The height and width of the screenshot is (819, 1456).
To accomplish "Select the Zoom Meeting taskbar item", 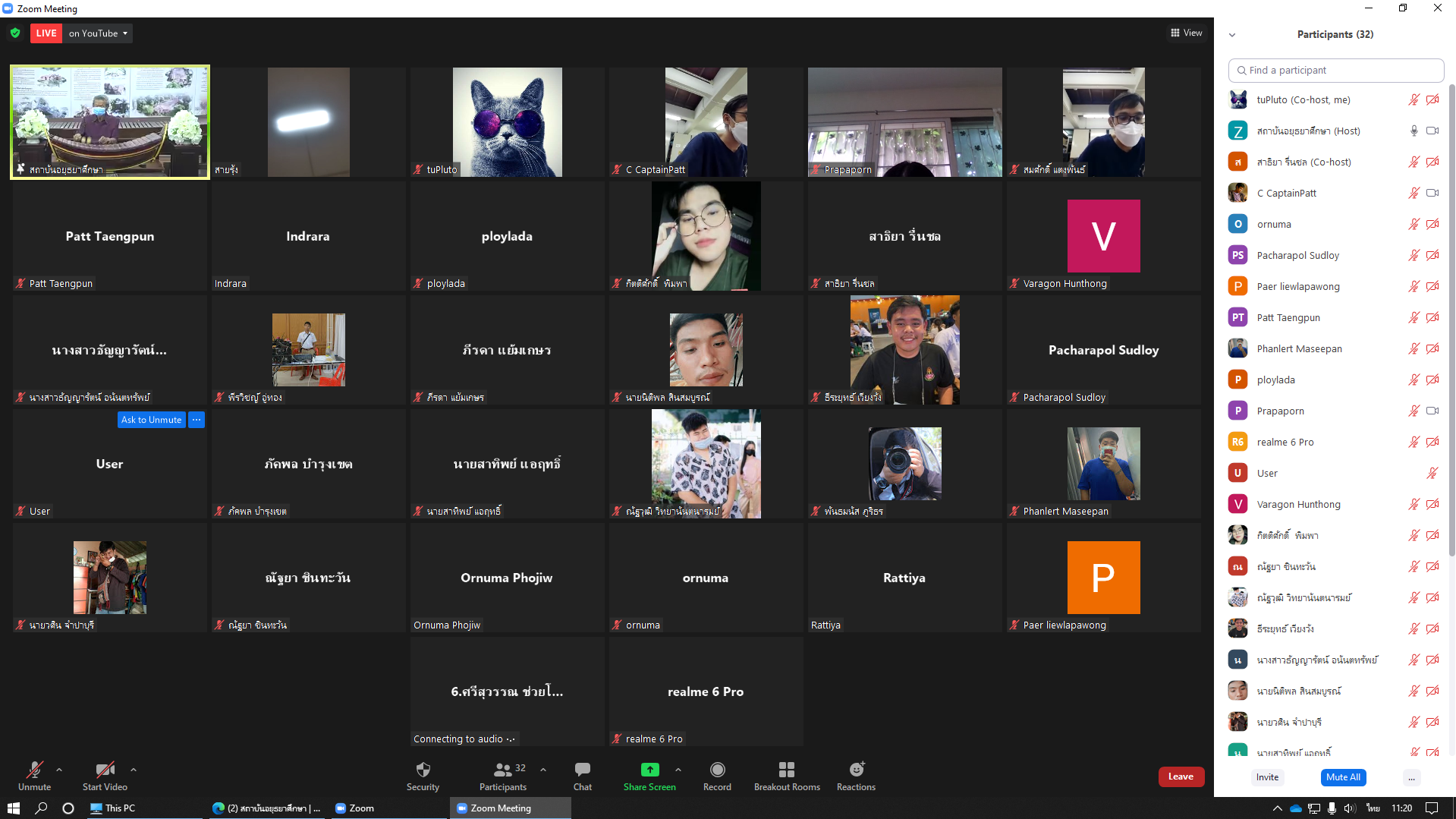I will (510, 808).
